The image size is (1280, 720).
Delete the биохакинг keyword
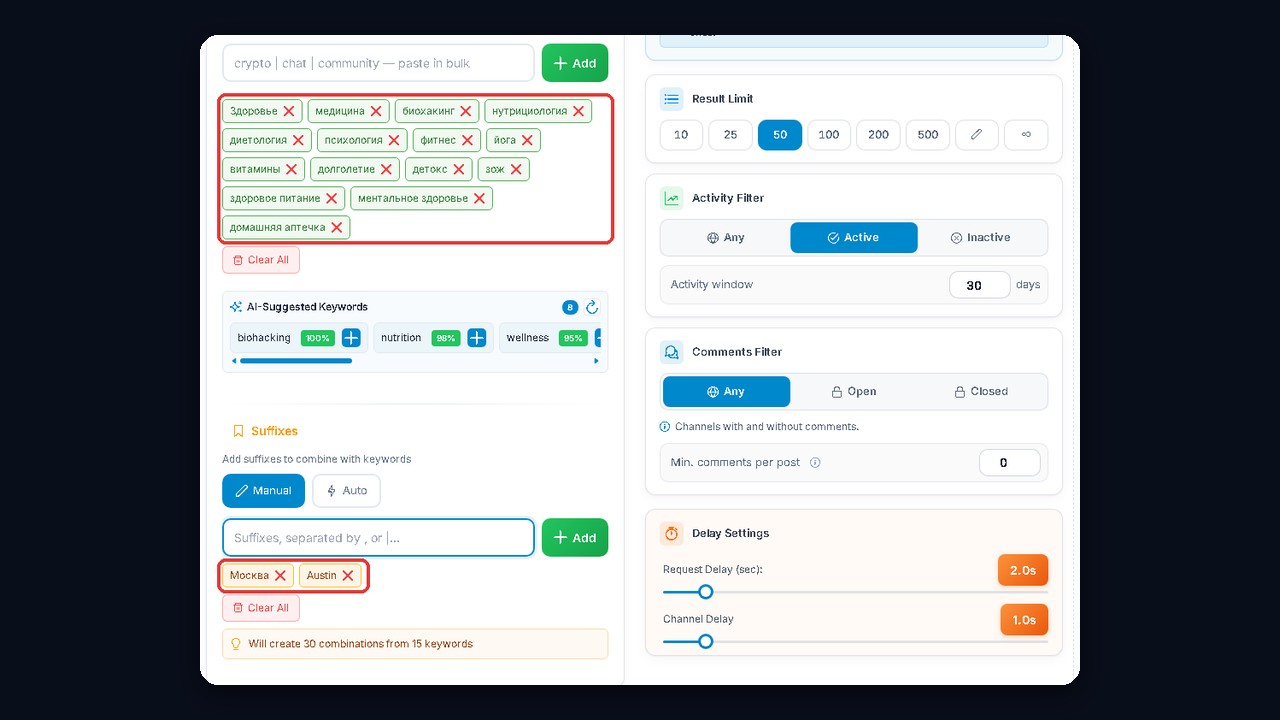click(x=466, y=111)
